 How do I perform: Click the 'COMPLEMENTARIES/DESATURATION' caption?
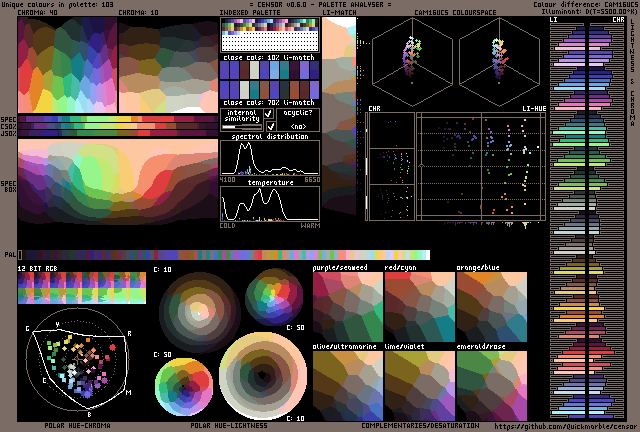click(x=420, y=426)
